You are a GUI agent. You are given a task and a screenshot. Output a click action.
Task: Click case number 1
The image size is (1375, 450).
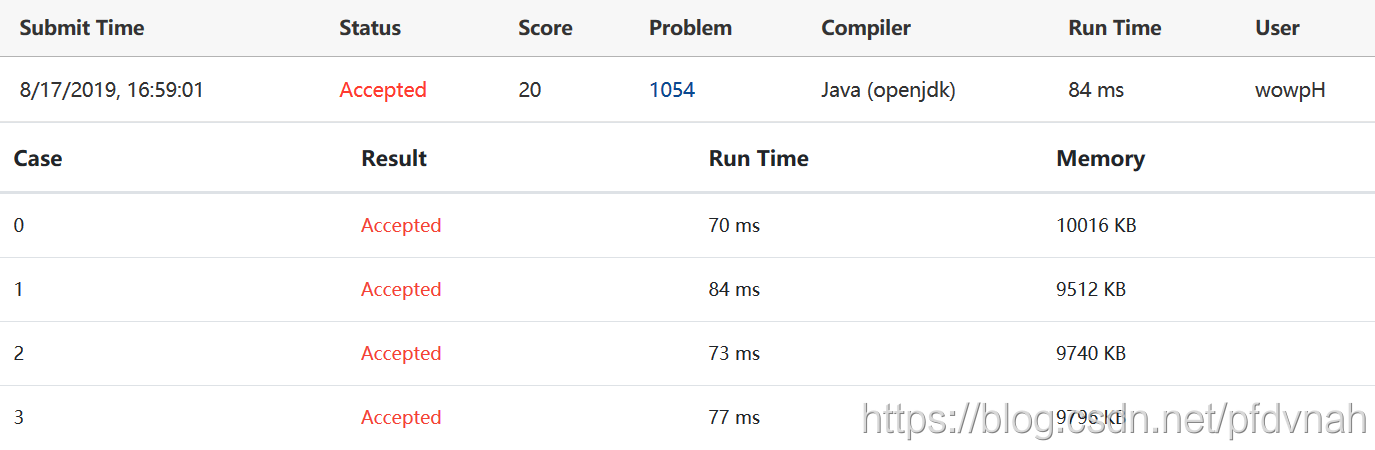[x=19, y=290]
